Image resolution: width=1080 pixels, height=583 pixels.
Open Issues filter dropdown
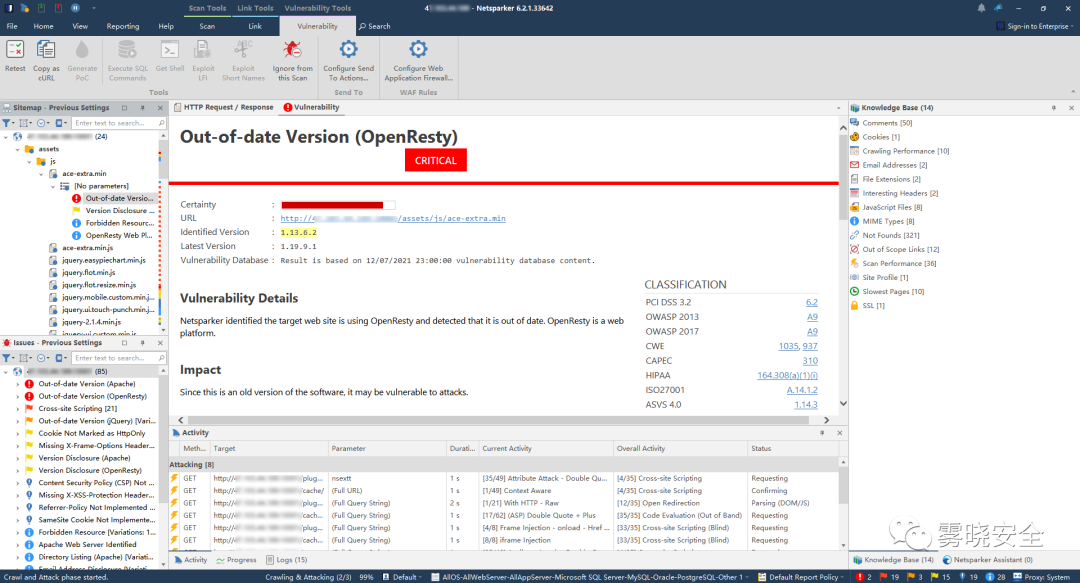point(8,358)
